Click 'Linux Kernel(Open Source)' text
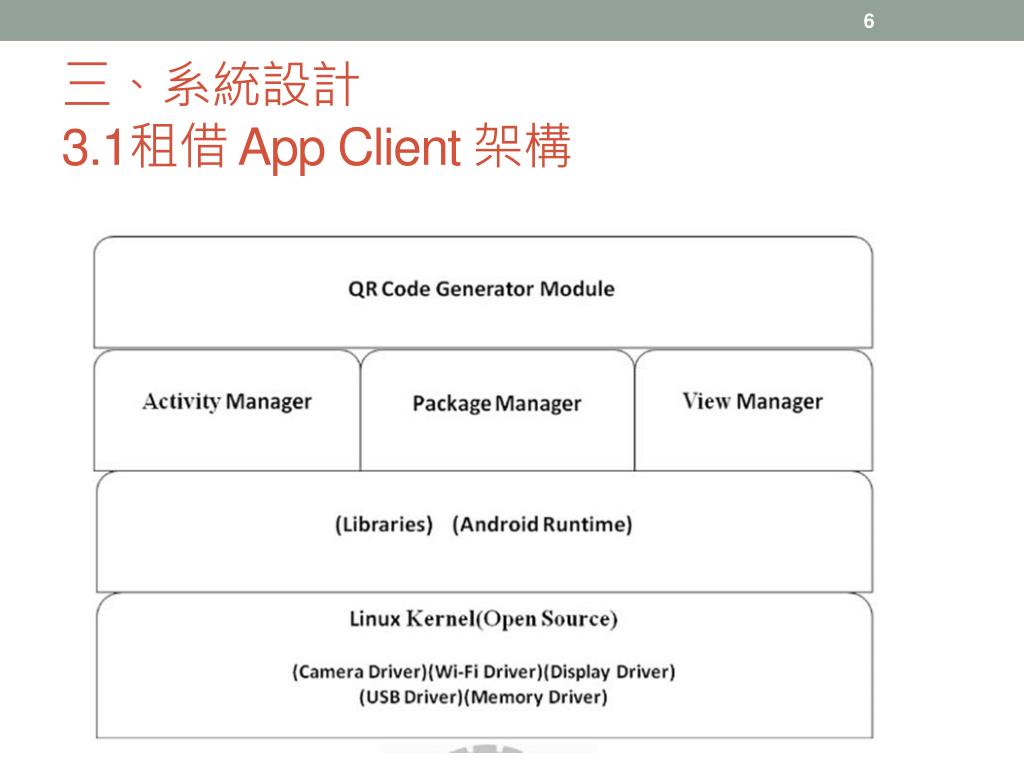This screenshot has width=1024, height=768. point(483,618)
